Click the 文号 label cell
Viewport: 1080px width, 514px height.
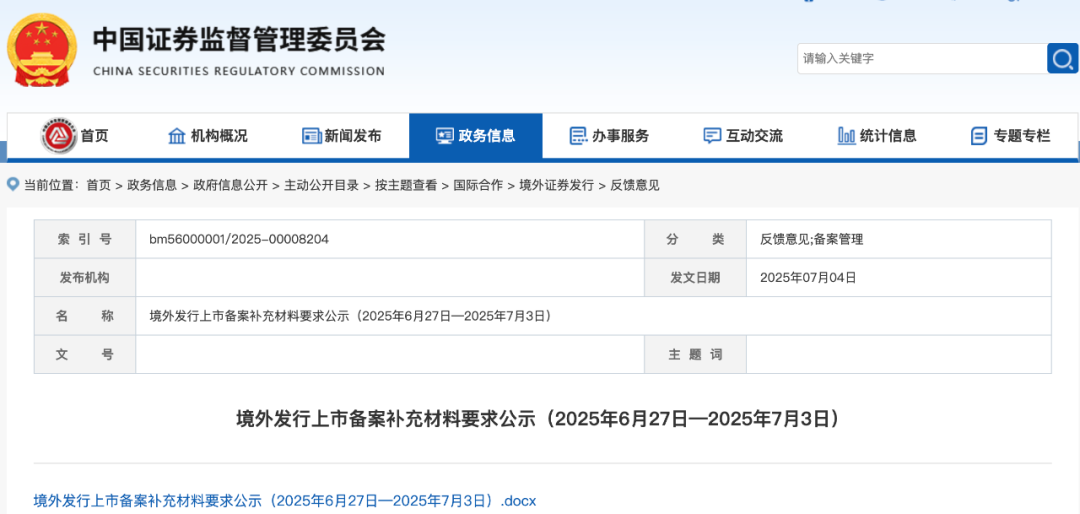pos(85,355)
